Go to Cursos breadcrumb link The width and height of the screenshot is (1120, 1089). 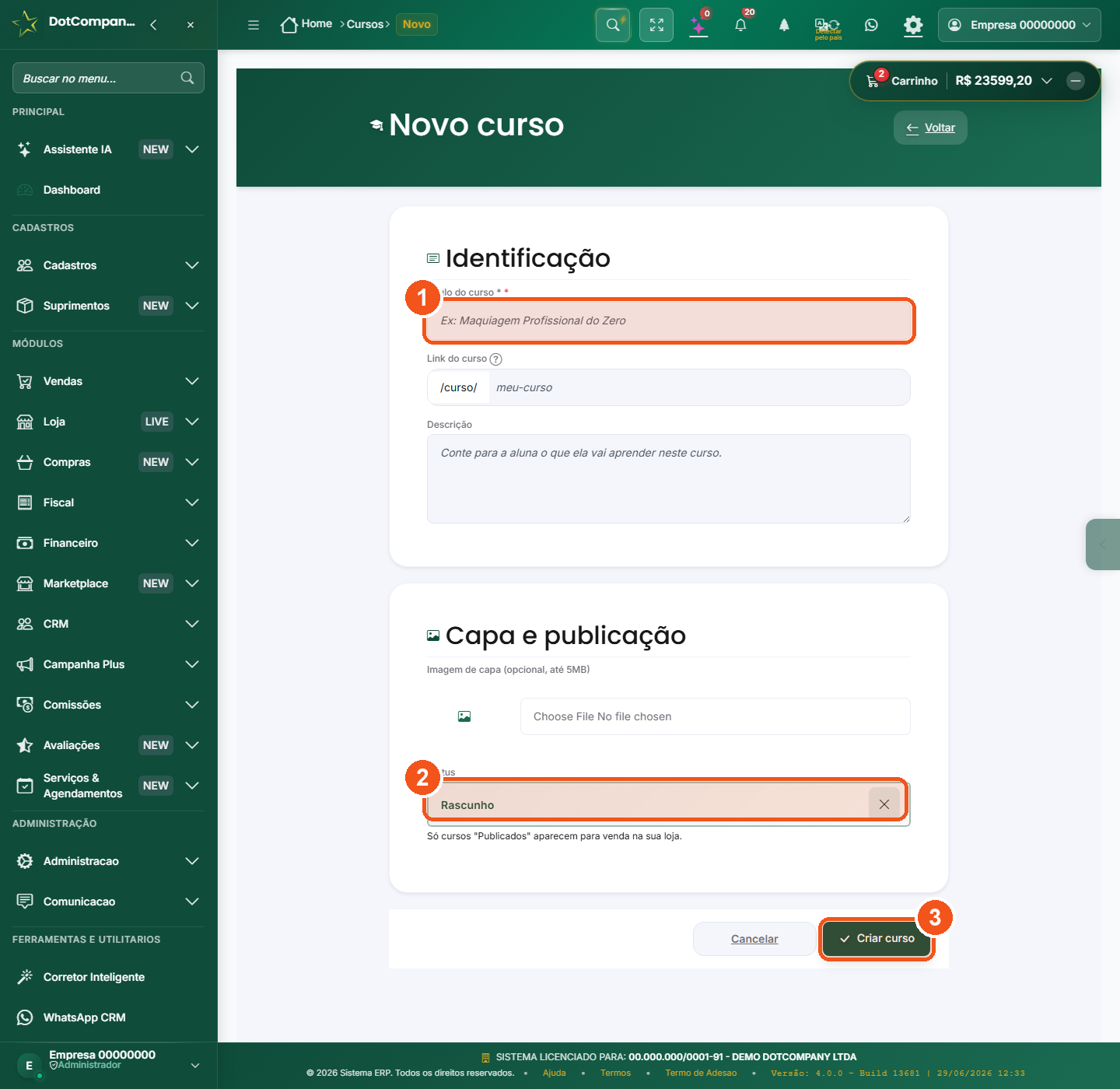[x=365, y=24]
